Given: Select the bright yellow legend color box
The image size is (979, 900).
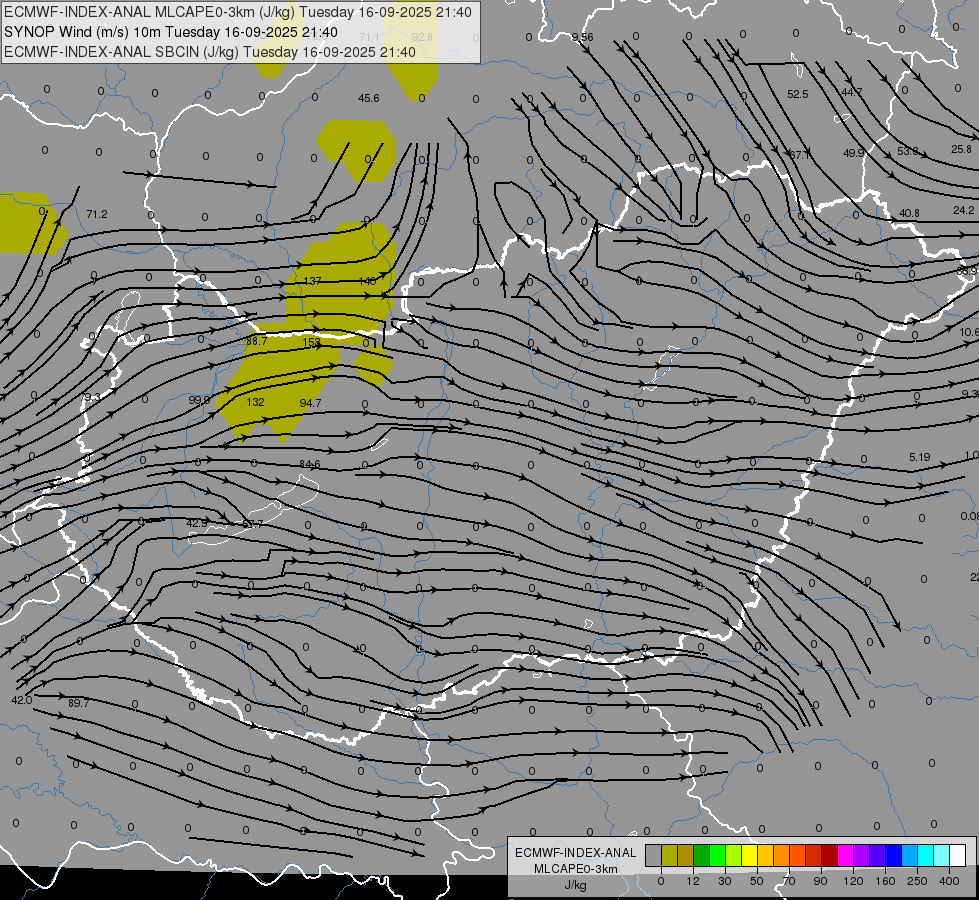Looking at the screenshot, I should pyautogui.click(x=750, y=855).
